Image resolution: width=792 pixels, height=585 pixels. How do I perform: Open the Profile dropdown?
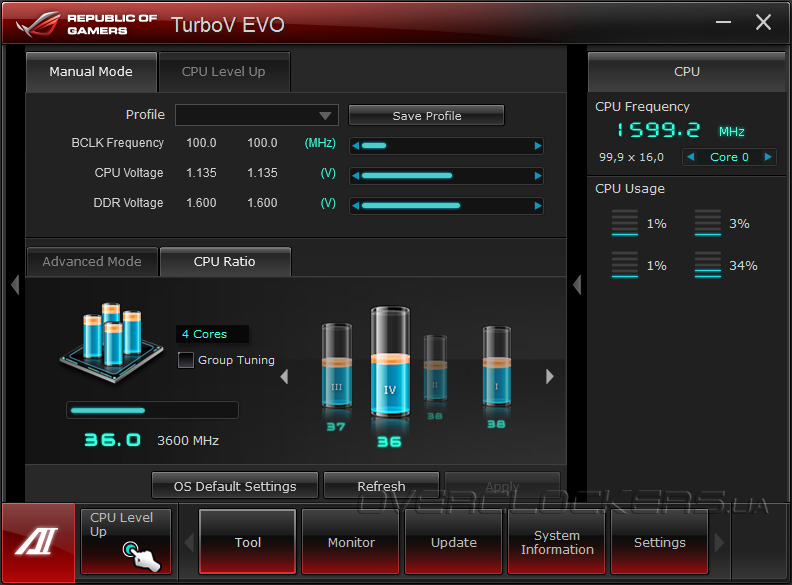click(257, 115)
